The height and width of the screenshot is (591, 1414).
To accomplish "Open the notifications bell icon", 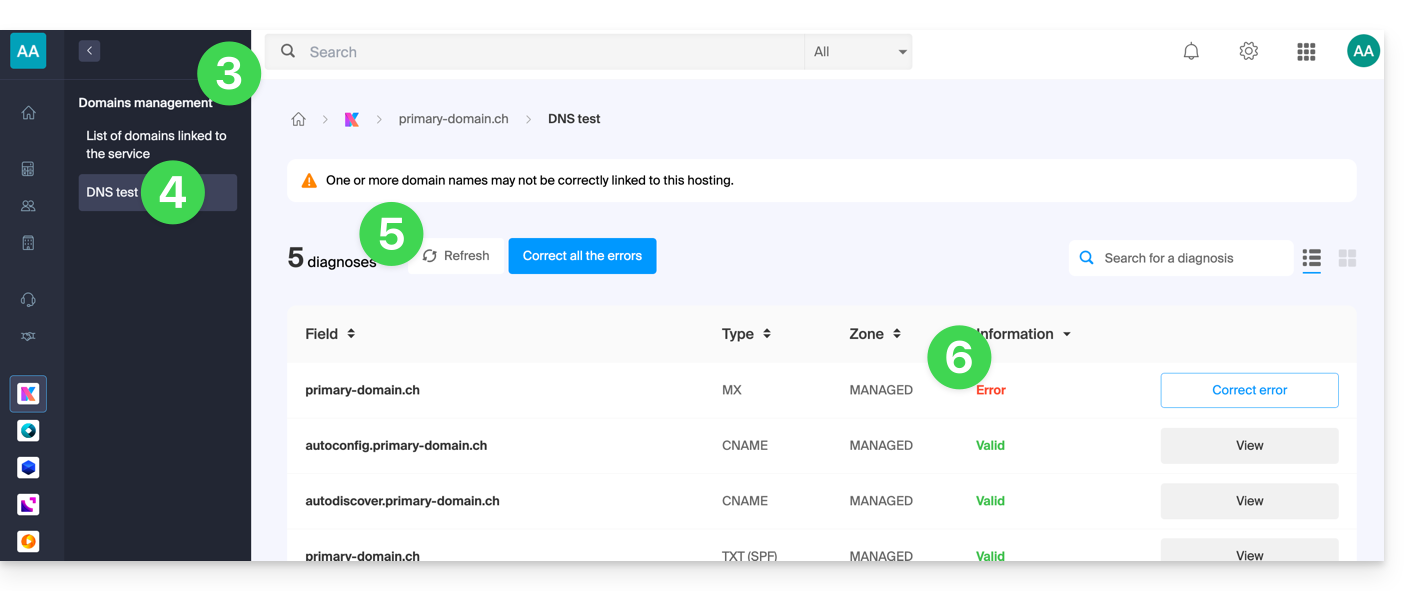I will point(1191,51).
